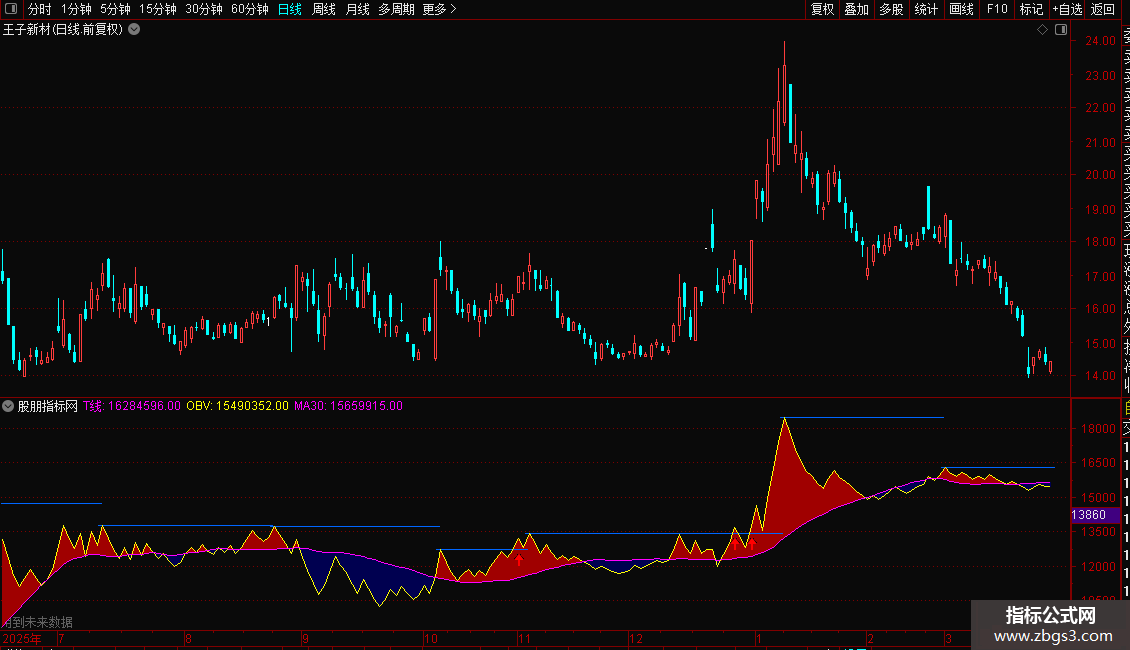Image resolution: width=1130 pixels, height=650 pixels.
Task: Open the 多股 multi-stock view
Action: tap(891, 9)
